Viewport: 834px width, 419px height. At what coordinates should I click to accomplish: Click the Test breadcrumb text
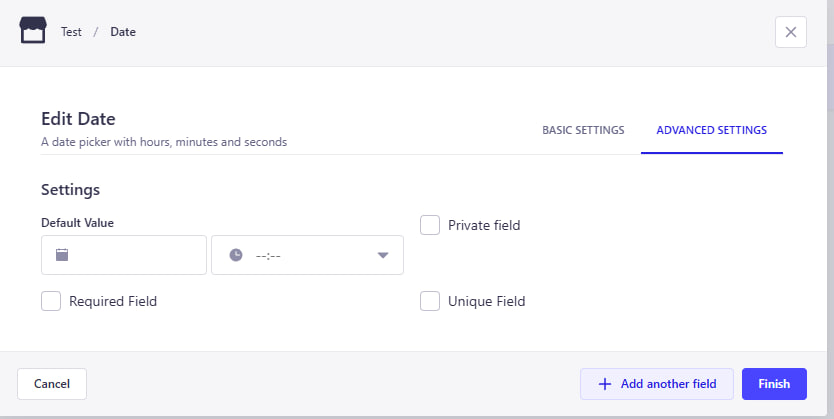click(x=71, y=32)
